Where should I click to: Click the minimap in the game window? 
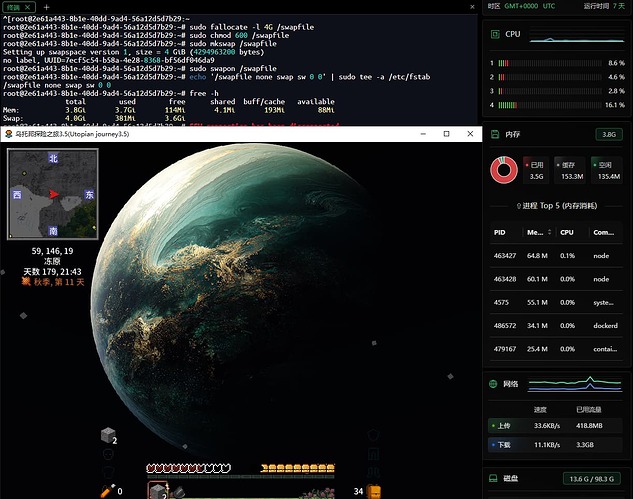click(x=52, y=194)
